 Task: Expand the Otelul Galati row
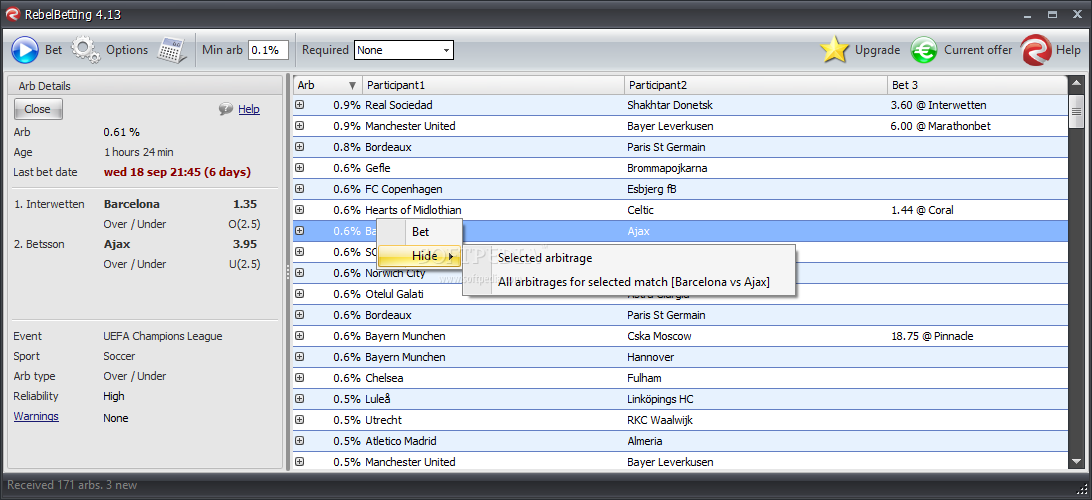click(x=299, y=294)
